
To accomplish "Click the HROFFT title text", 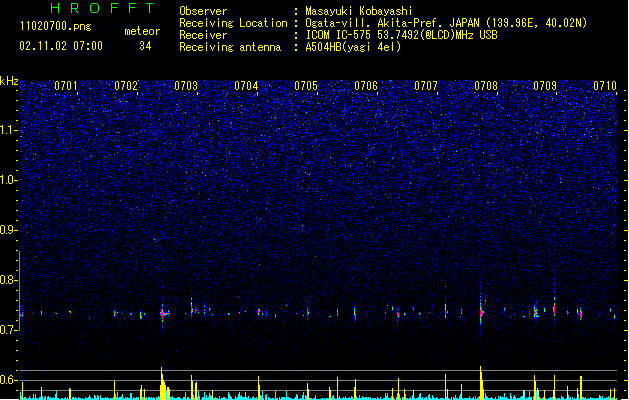I will coord(102,8).
